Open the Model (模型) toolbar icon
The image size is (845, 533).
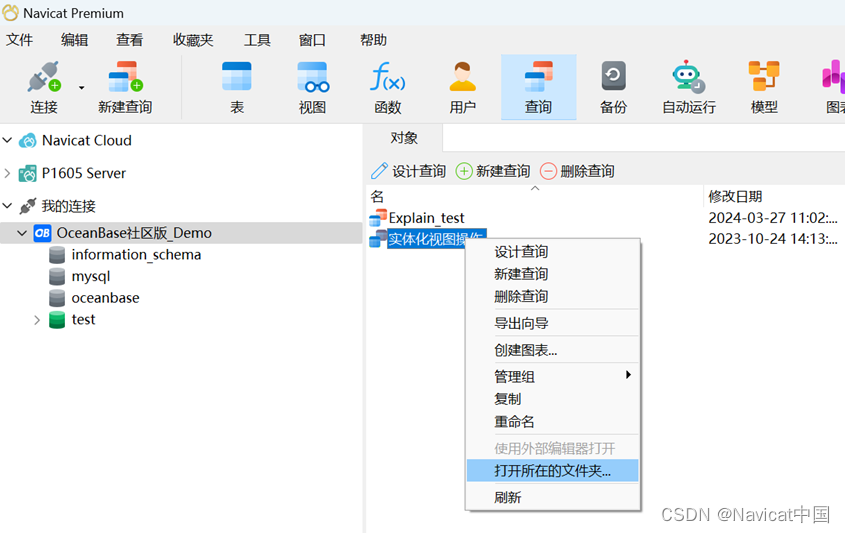(764, 76)
